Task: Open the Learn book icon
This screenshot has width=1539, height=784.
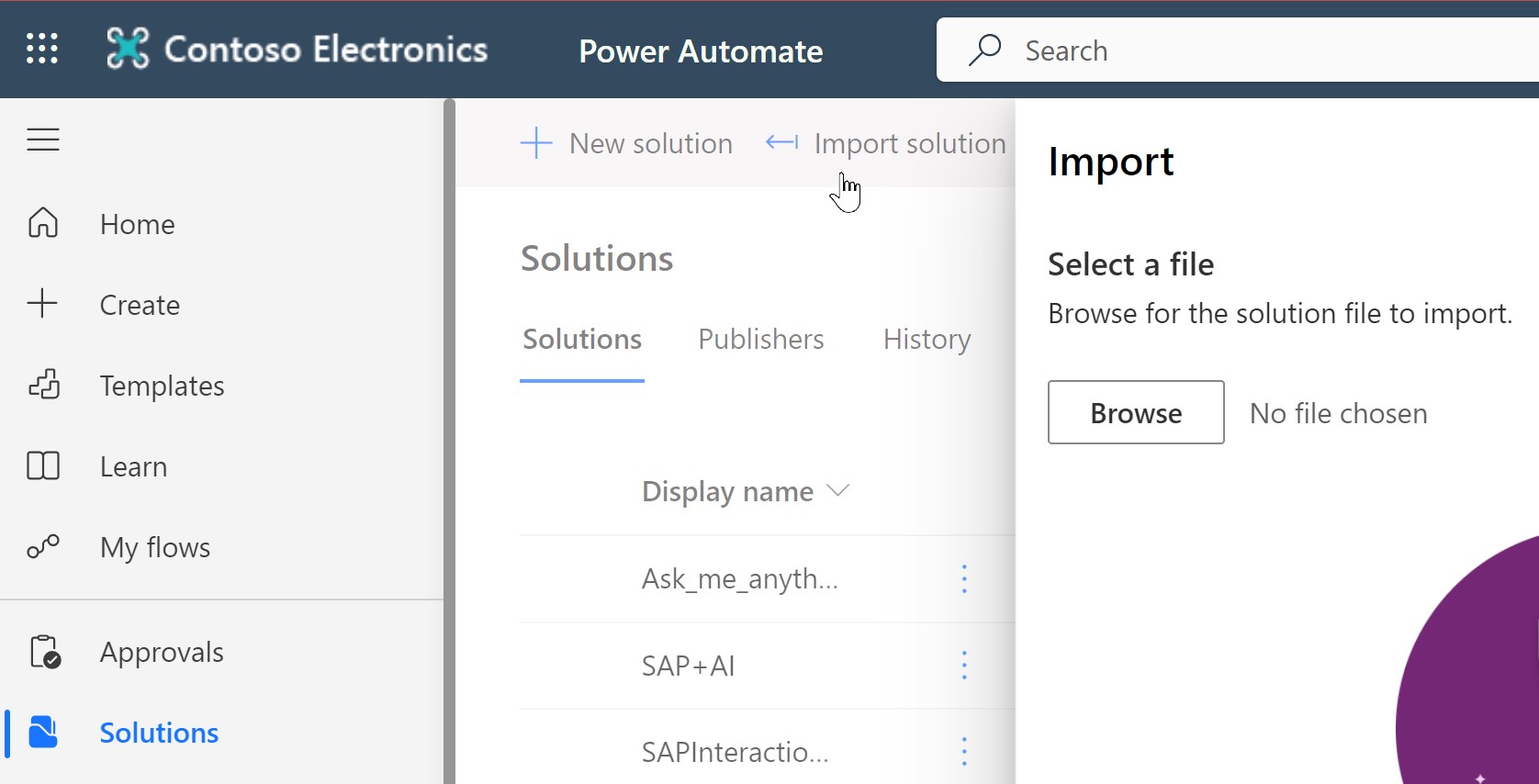Action: coord(43,466)
